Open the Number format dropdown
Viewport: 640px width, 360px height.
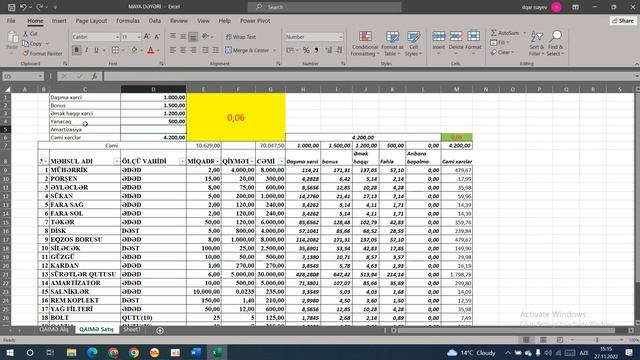click(340, 37)
